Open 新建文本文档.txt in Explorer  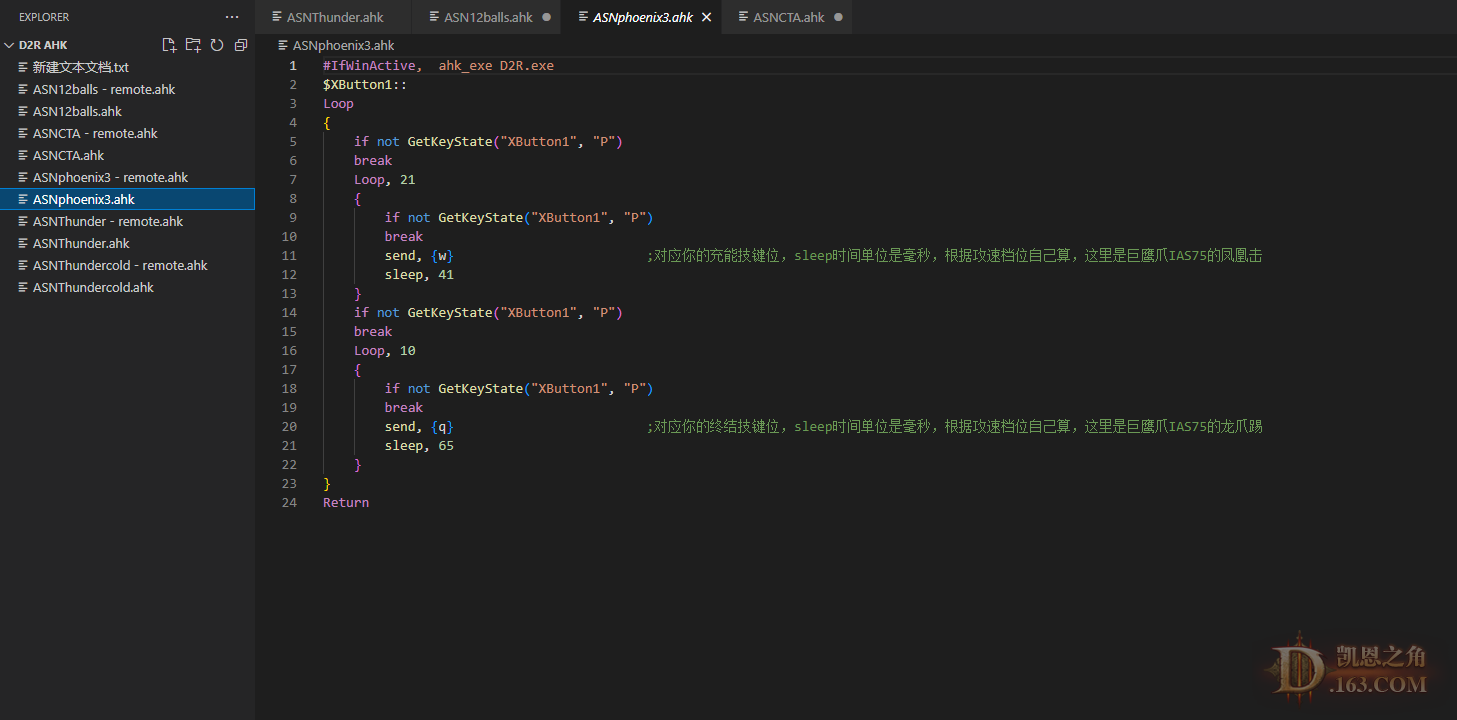[x=128, y=67]
